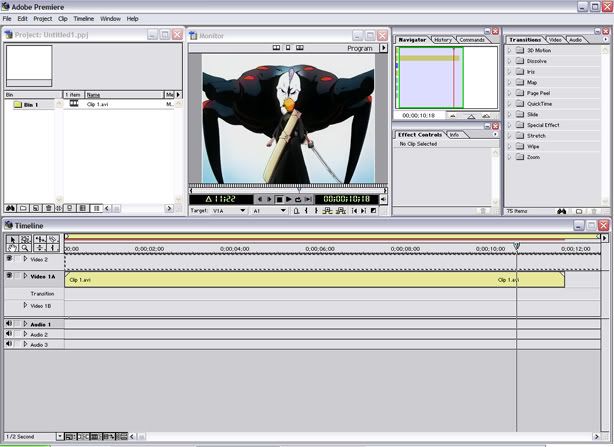Click the Play button in Monitor

click(x=289, y=200)
